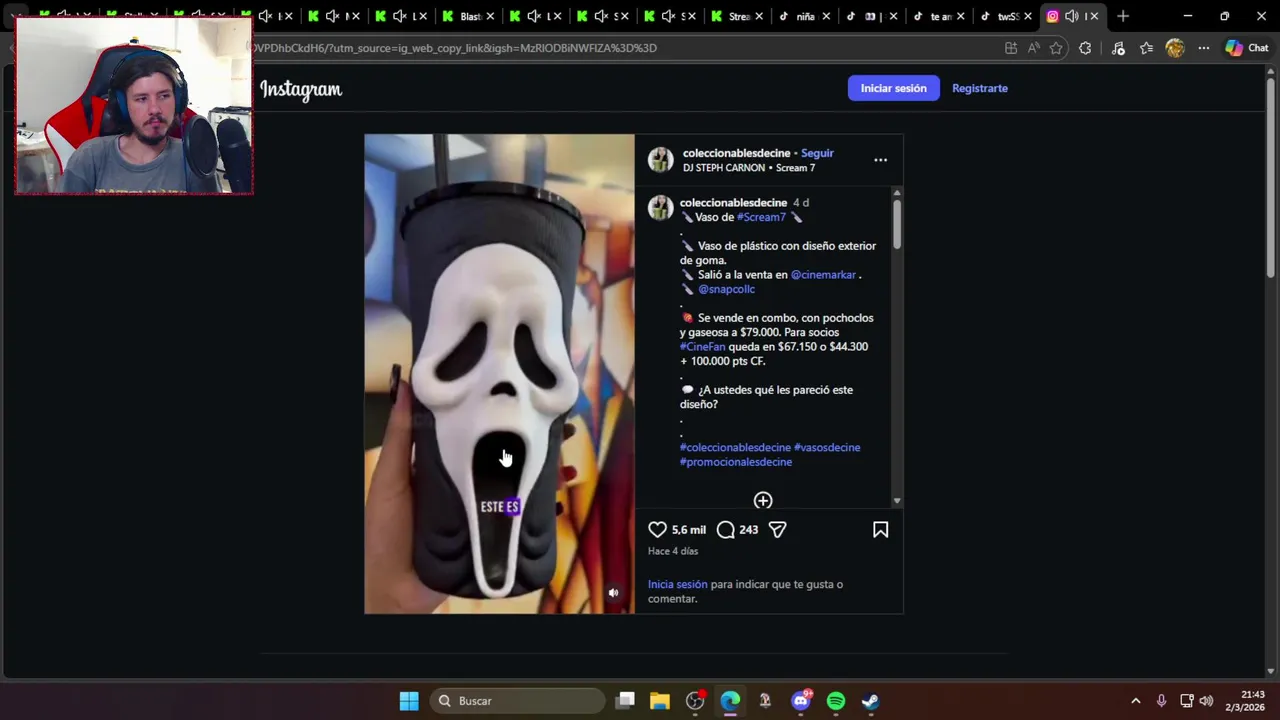The image size is (1280, 720).
Task: Open the browser profile avatar
Action: tap(1175, 48)
